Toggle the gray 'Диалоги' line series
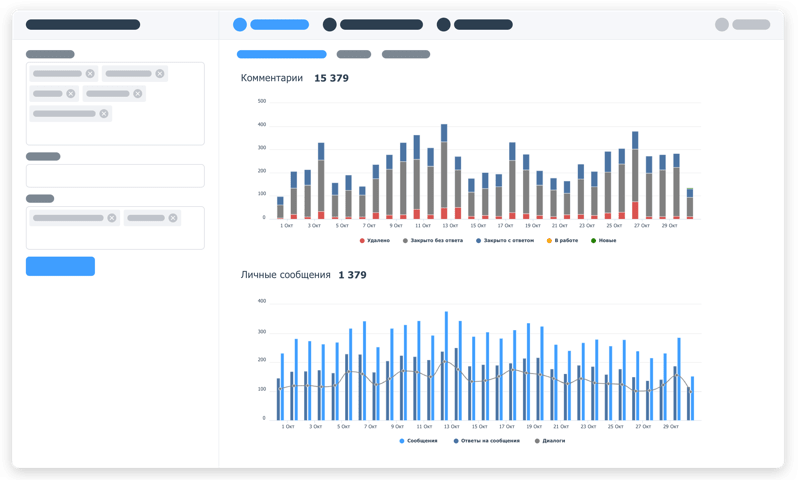 pos(551,441)
